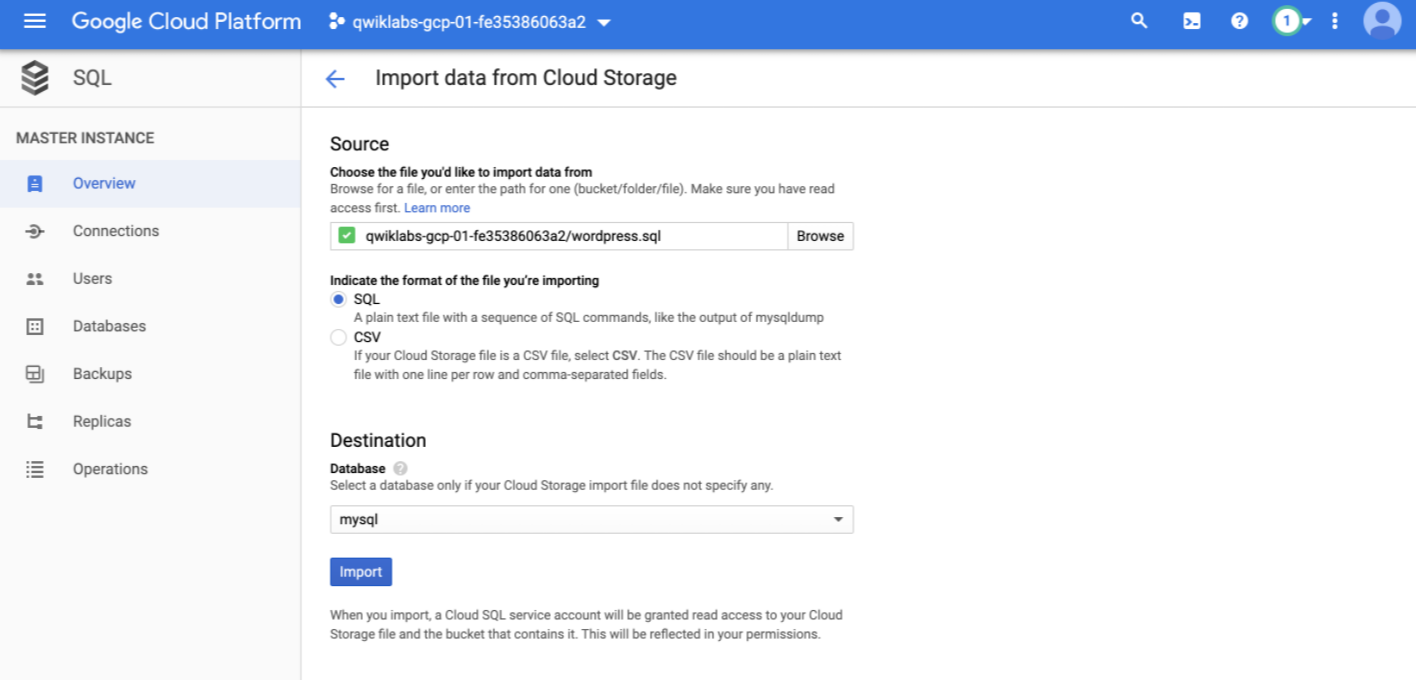1416x680 pixels.
Task: Click the SQL product title text
Action: coord(92,78)
